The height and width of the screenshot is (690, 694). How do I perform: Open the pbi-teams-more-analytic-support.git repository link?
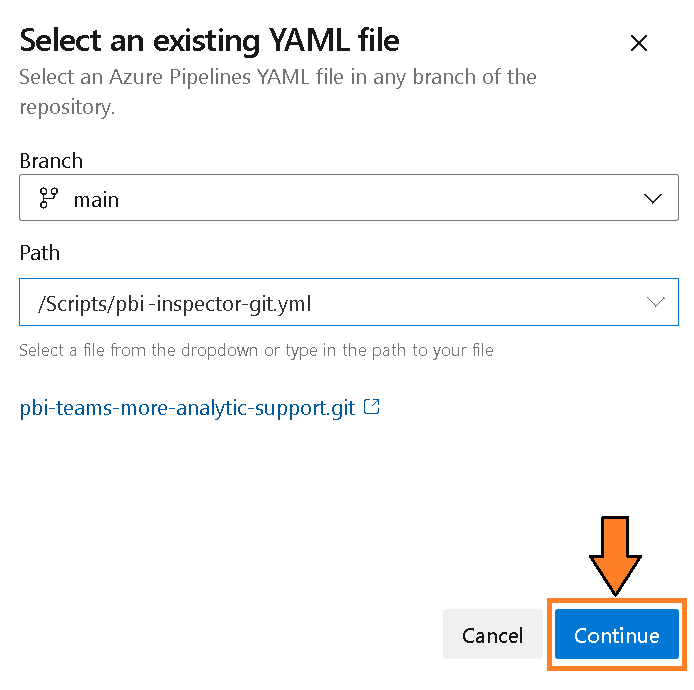[187, 409]
